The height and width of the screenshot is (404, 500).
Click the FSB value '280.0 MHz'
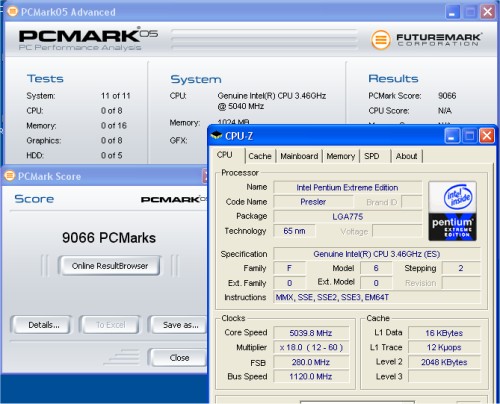[311, 362]
